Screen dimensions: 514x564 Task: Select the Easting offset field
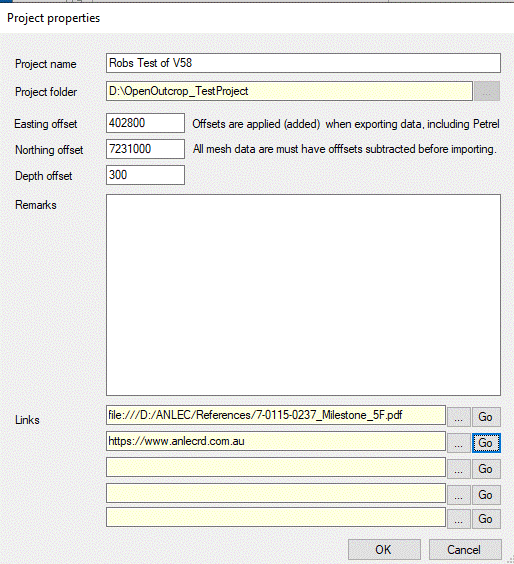pyautogui.click(x=145, y=123)
